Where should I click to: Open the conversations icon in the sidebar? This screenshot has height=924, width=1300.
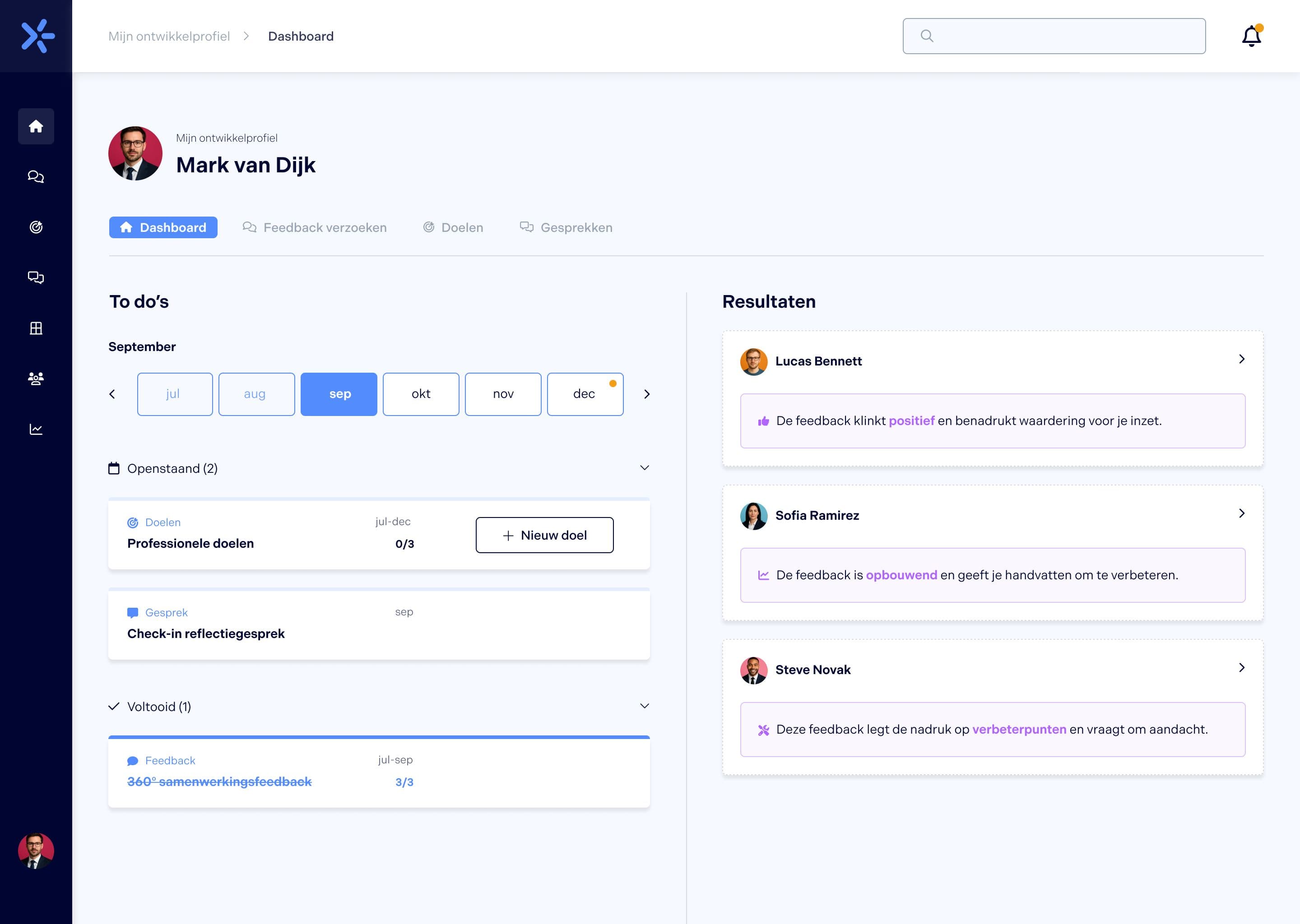click(x=36, y=277)
